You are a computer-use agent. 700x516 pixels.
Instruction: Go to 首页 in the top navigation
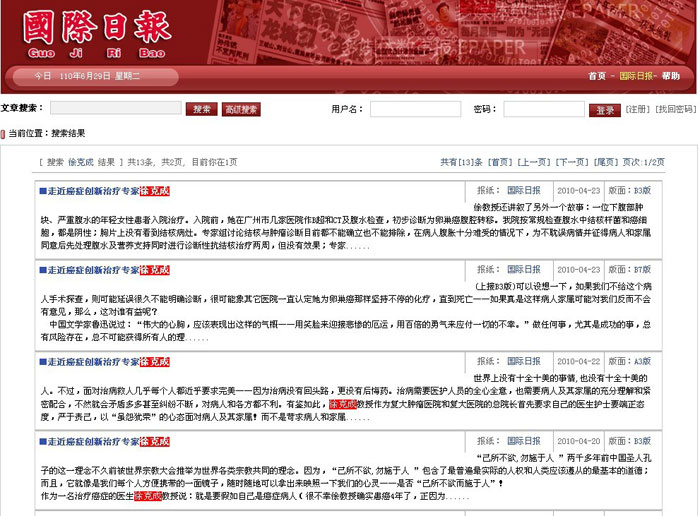(x=596, y=76)
